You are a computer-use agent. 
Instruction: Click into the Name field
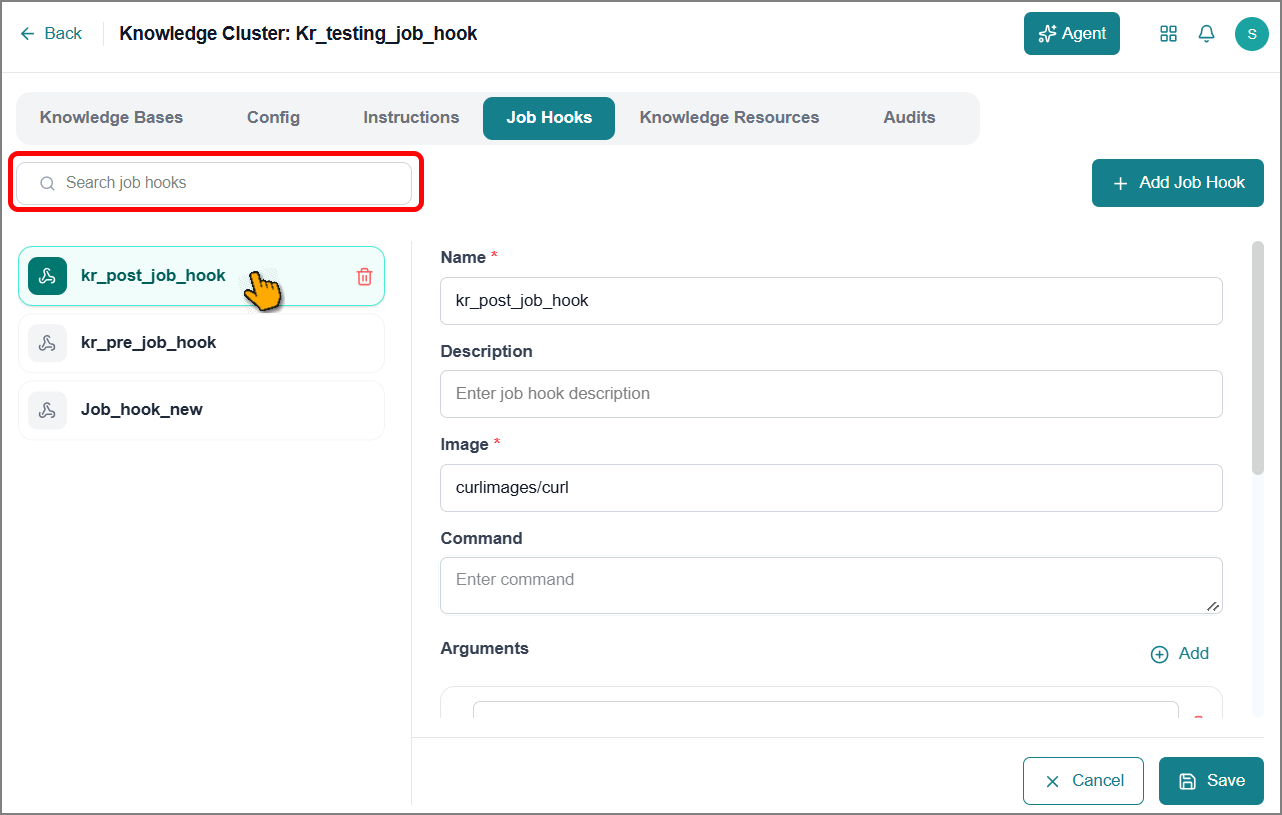[x=831, y=301]
